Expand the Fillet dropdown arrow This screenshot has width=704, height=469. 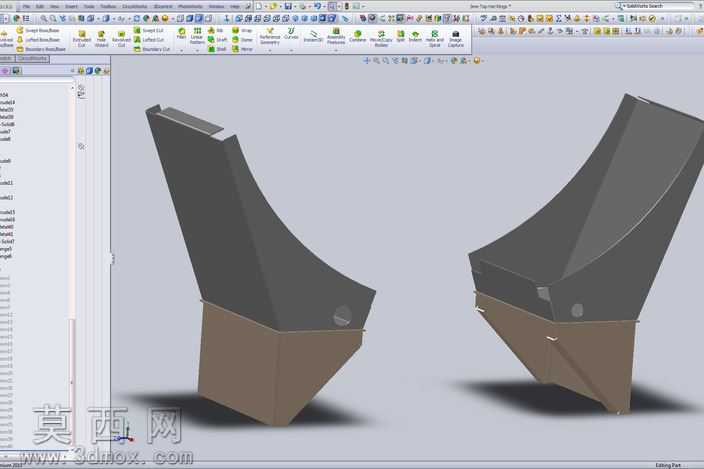tap(181, 50)
